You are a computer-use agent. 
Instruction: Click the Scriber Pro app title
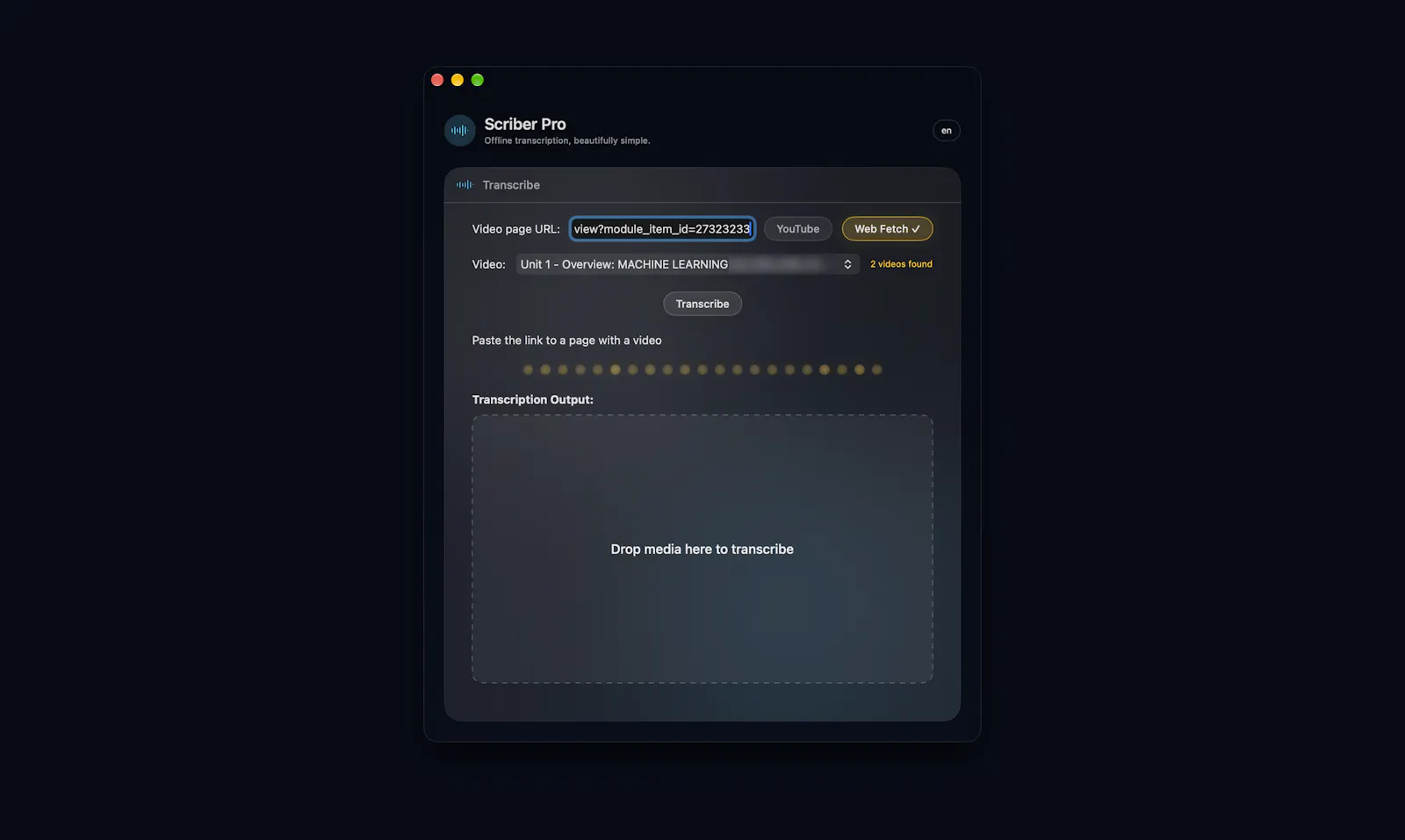pyautogui.click(x=525, y=124)
